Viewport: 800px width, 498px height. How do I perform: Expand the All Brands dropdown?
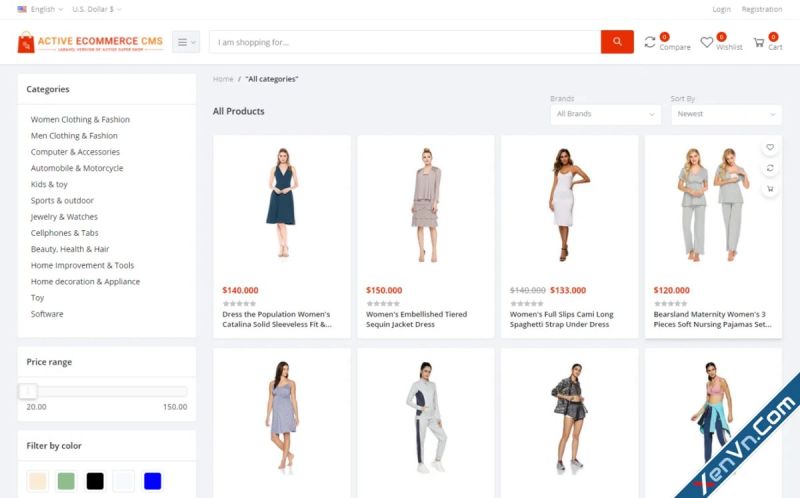pyautogui.click(x=606, y=114)
